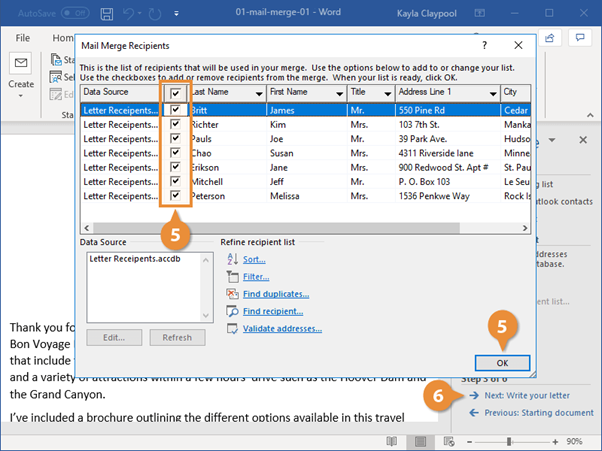The height and width of the screenshot is (451, 602).
Task: Toggle the header select-all checkbox
Action: [175, 93]
